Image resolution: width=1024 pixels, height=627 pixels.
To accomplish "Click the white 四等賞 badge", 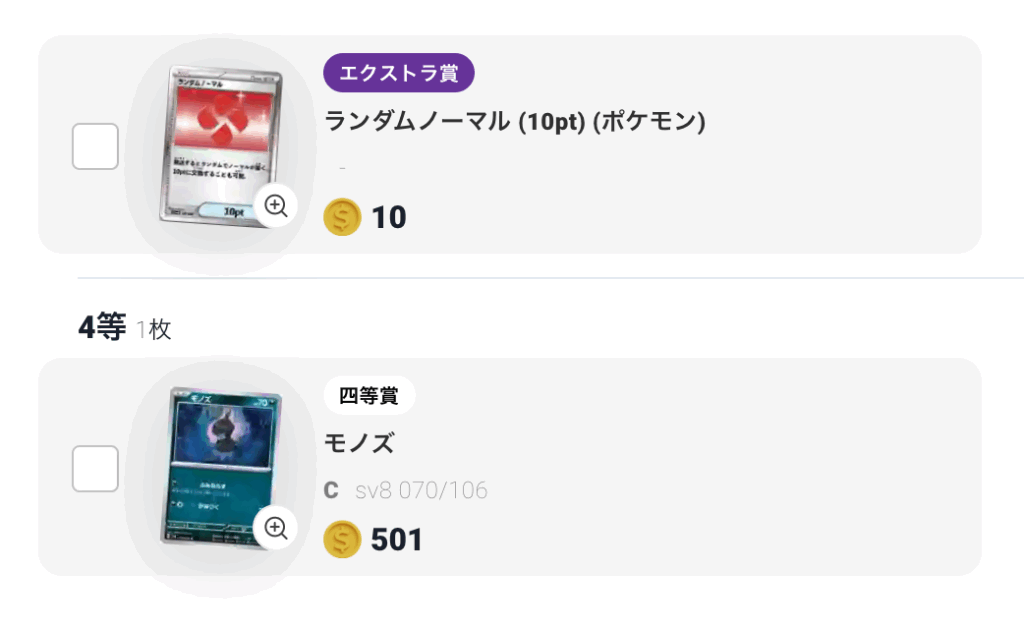I will click(x=369, y=395).
